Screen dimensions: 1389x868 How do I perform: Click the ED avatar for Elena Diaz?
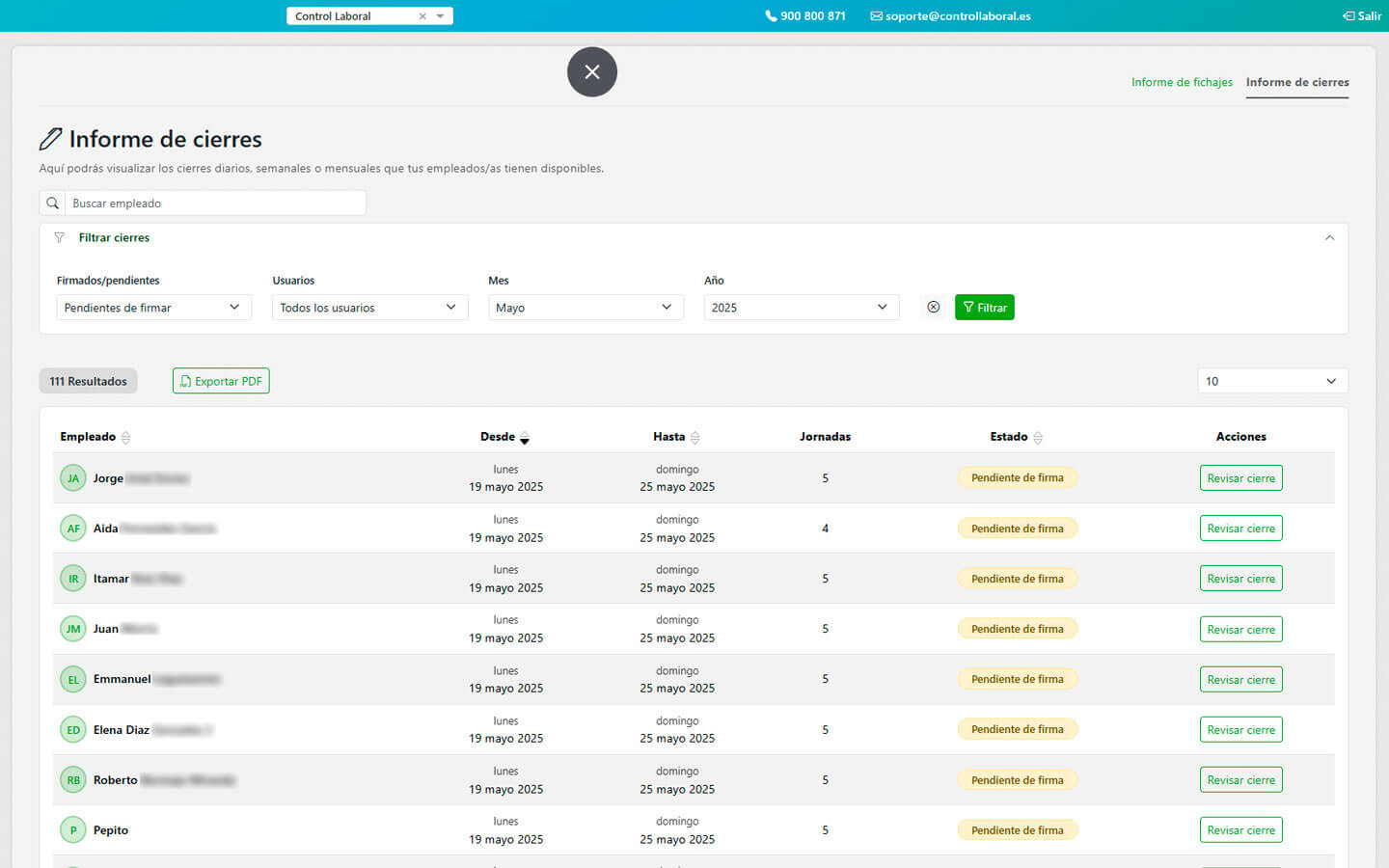click(x=73, y=730)
